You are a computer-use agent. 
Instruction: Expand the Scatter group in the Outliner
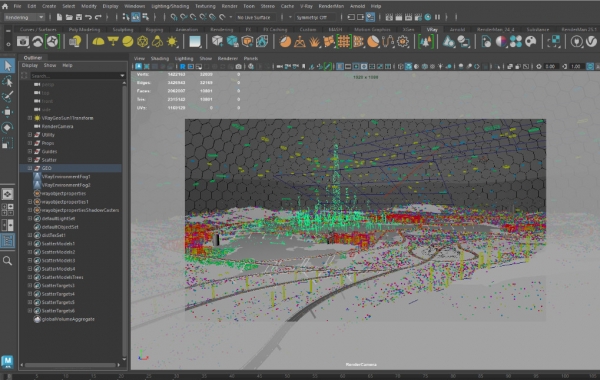click(x=30, y=160)
